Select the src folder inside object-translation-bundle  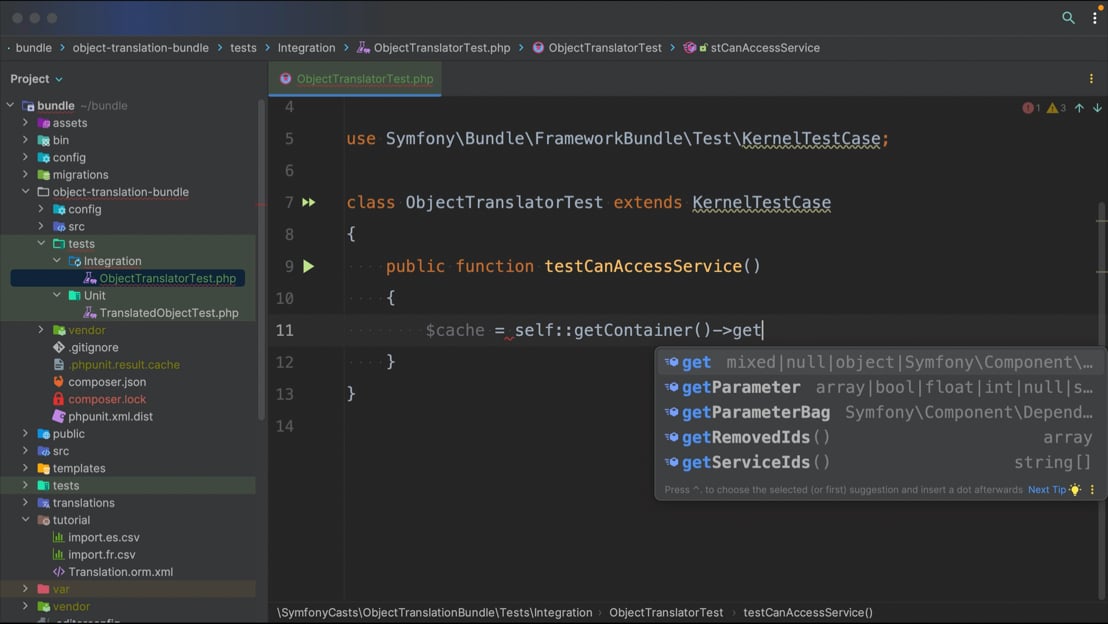point(76,227)
